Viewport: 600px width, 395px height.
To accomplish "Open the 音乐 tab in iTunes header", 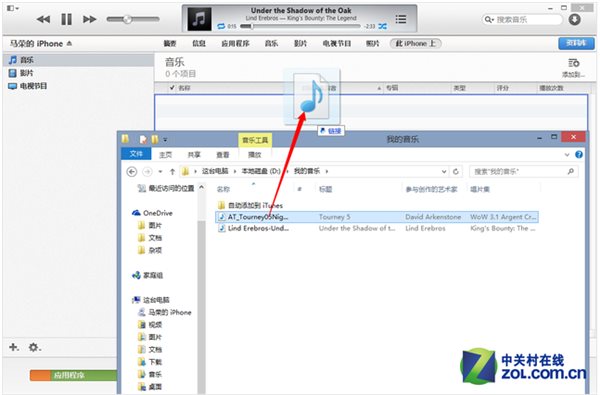I will coord(271,43).
